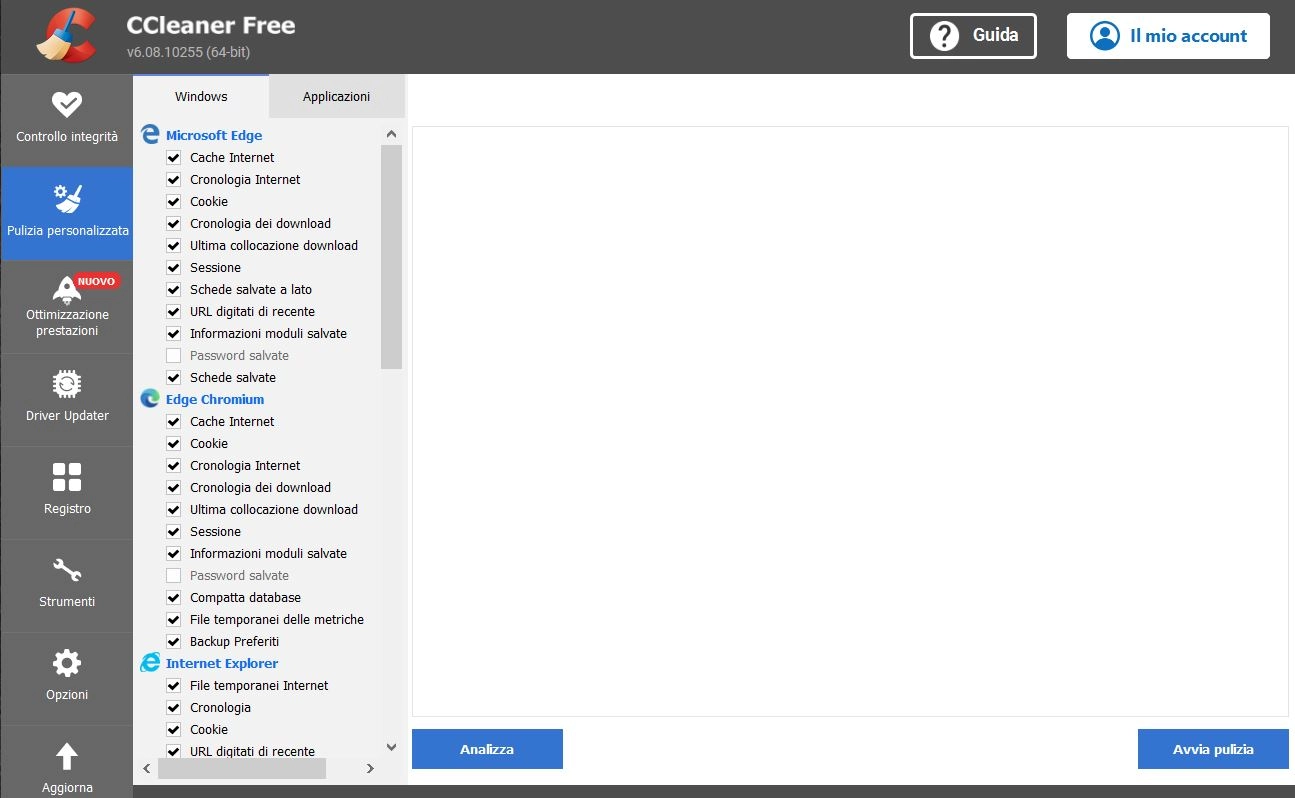Screen dimensions: 1295x798
Task: Click the horizontal scrollbar thumb below the list
Action: click(x=242, y=768)
